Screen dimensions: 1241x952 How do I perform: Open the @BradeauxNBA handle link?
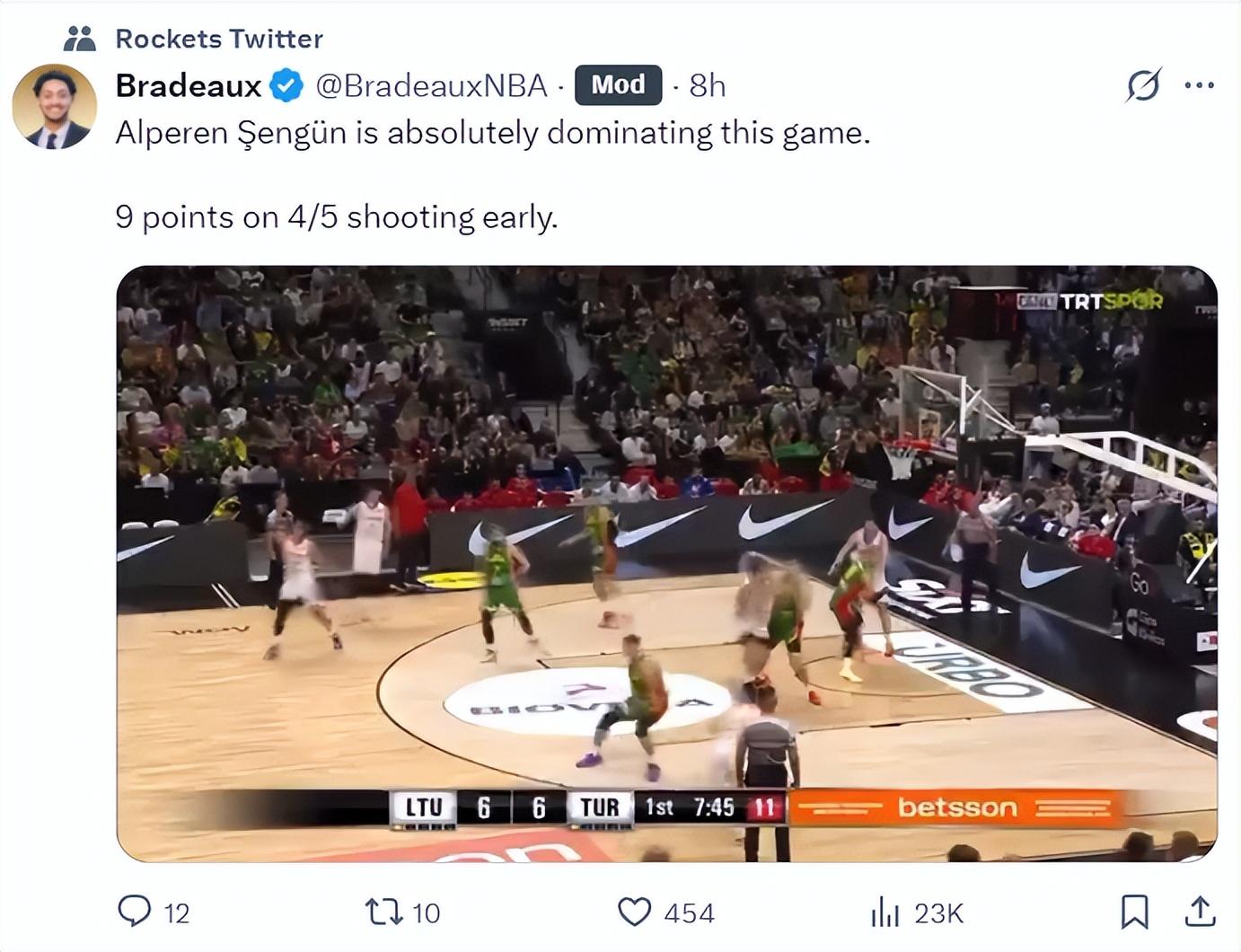[431, 85]
